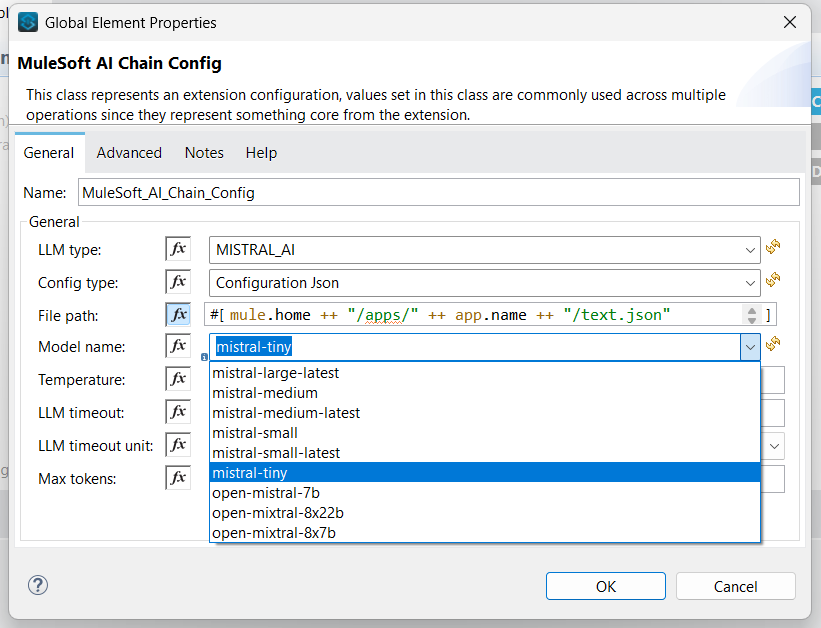Toggle fx button next to LLM timeout unit
The image size is (821, 628).
178,445
